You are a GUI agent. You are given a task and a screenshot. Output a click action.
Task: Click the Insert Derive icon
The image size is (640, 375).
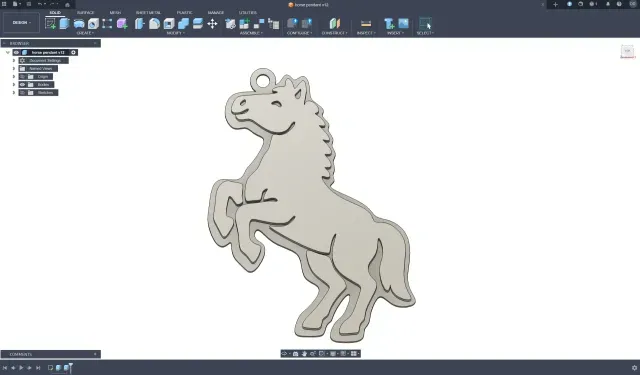tap(389, 23)
